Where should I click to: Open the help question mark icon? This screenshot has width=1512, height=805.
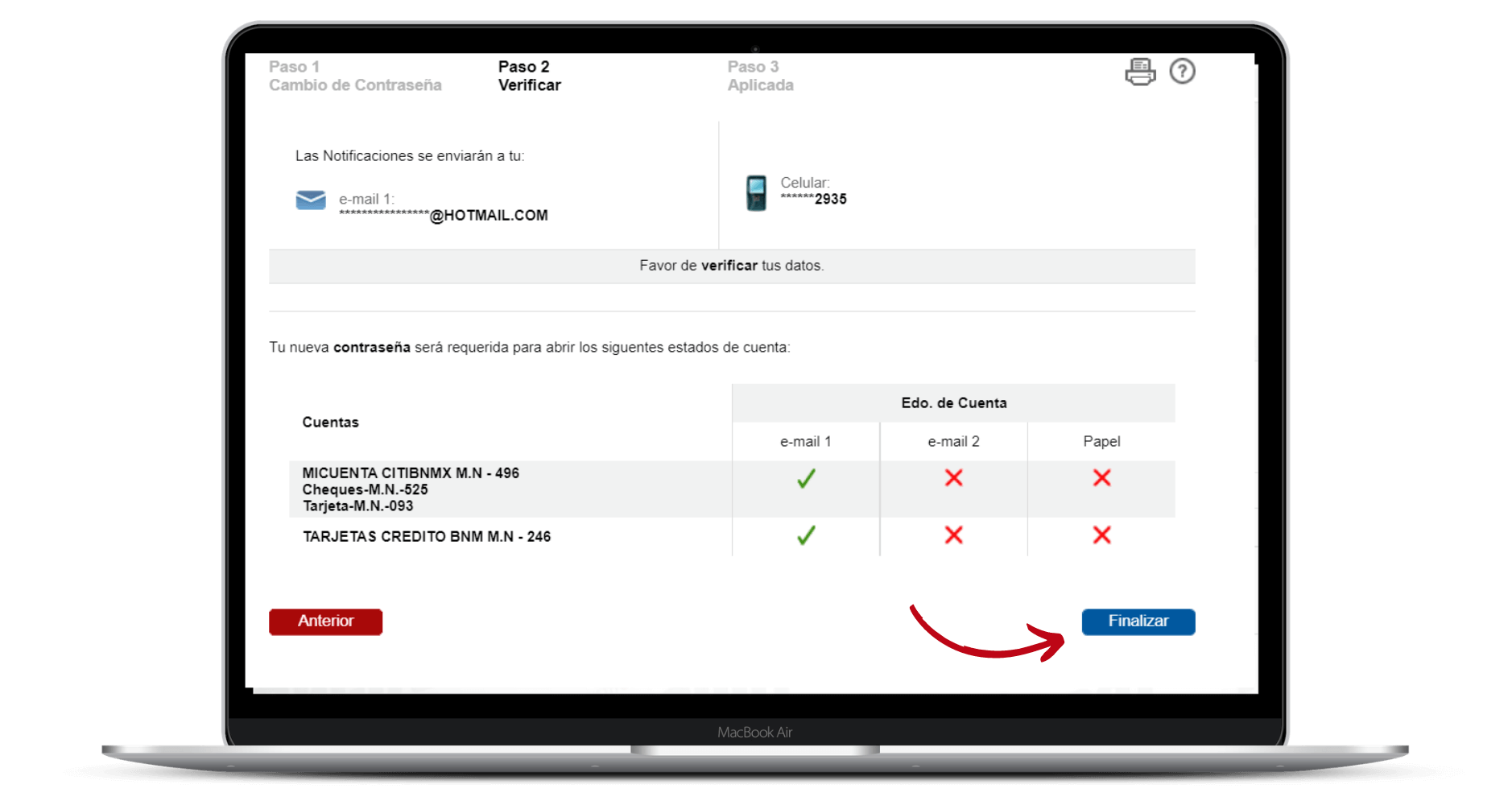point(1182,72)
